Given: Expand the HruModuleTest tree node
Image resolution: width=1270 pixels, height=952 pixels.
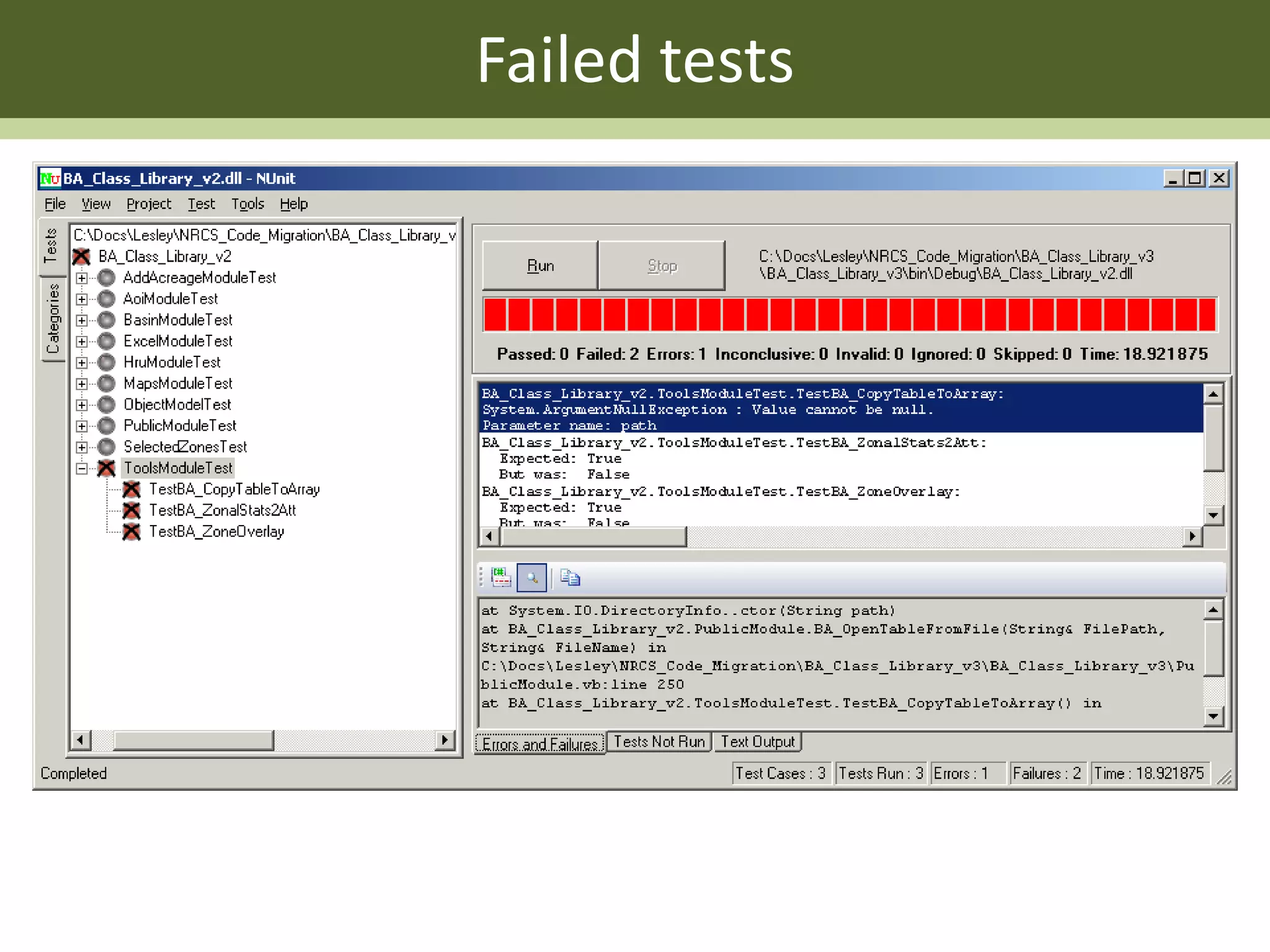Looking at the screenshot, I should coord(82,363).
